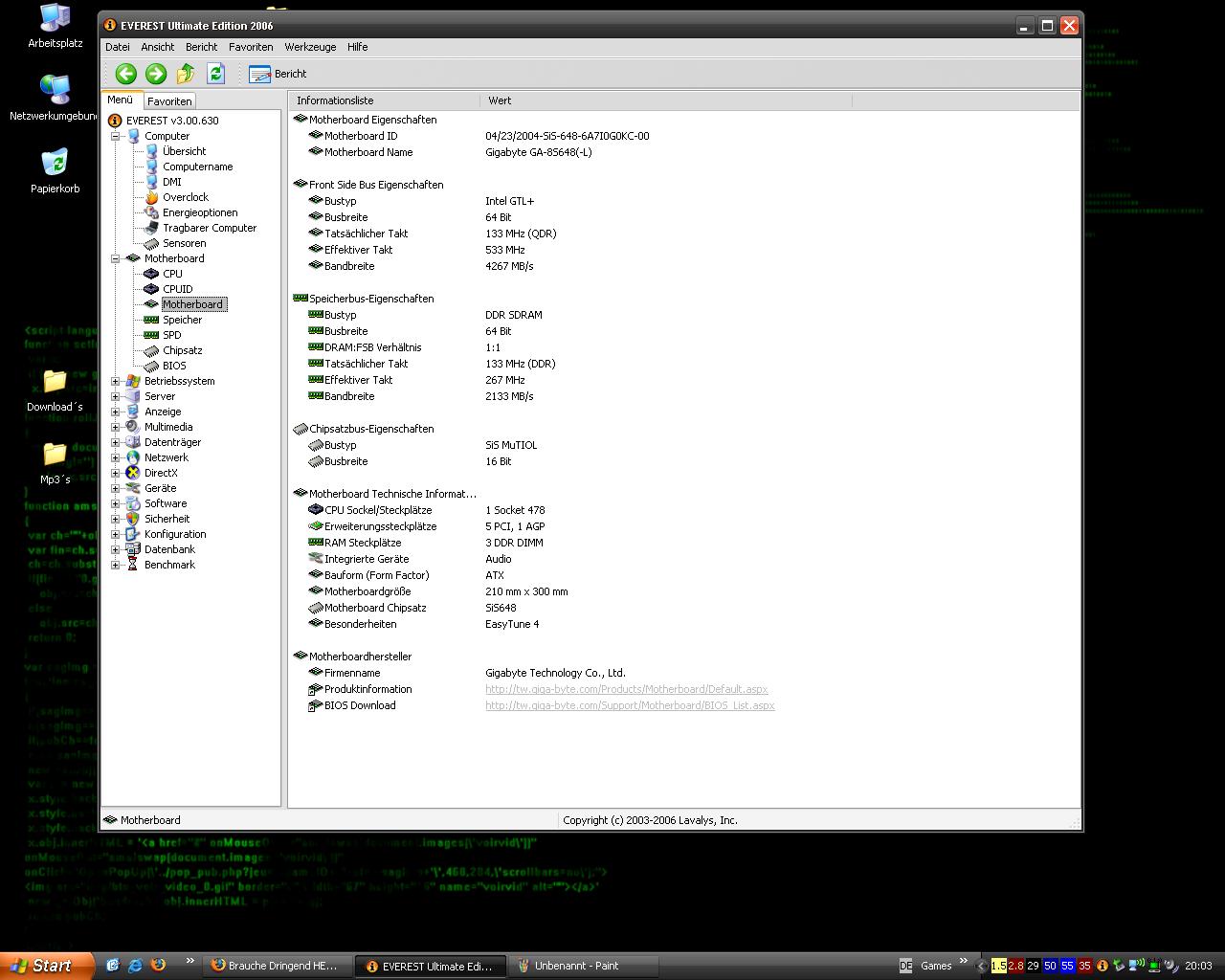Select Computername in the tree

197,167
